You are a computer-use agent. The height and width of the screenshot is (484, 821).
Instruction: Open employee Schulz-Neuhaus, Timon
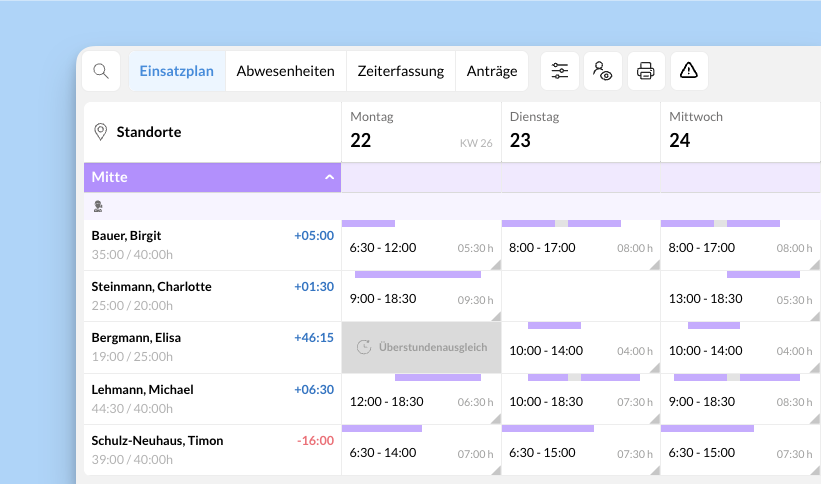pyautogui.click(x=157, y=441)
